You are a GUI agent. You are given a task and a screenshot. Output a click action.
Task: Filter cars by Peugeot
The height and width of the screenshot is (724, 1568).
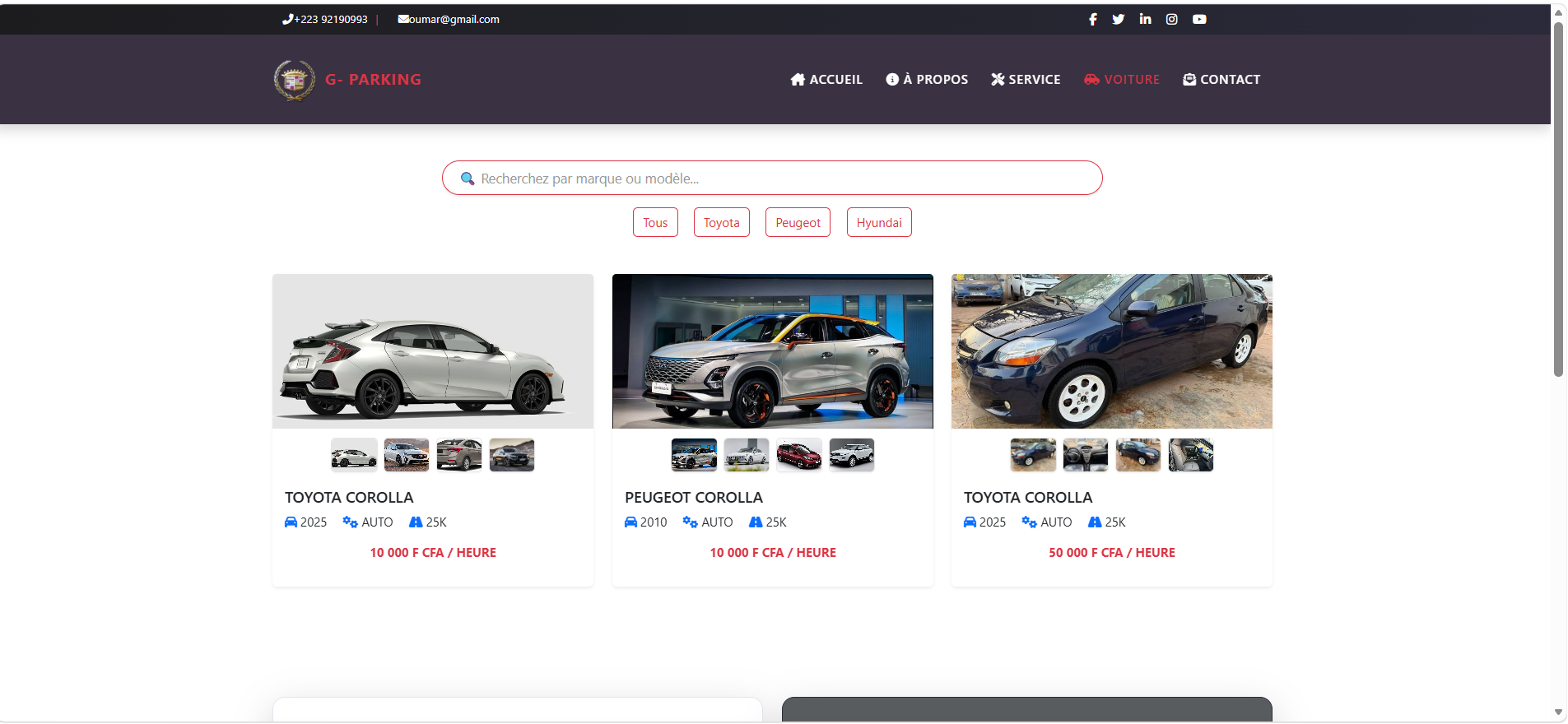tap(798, 222)
